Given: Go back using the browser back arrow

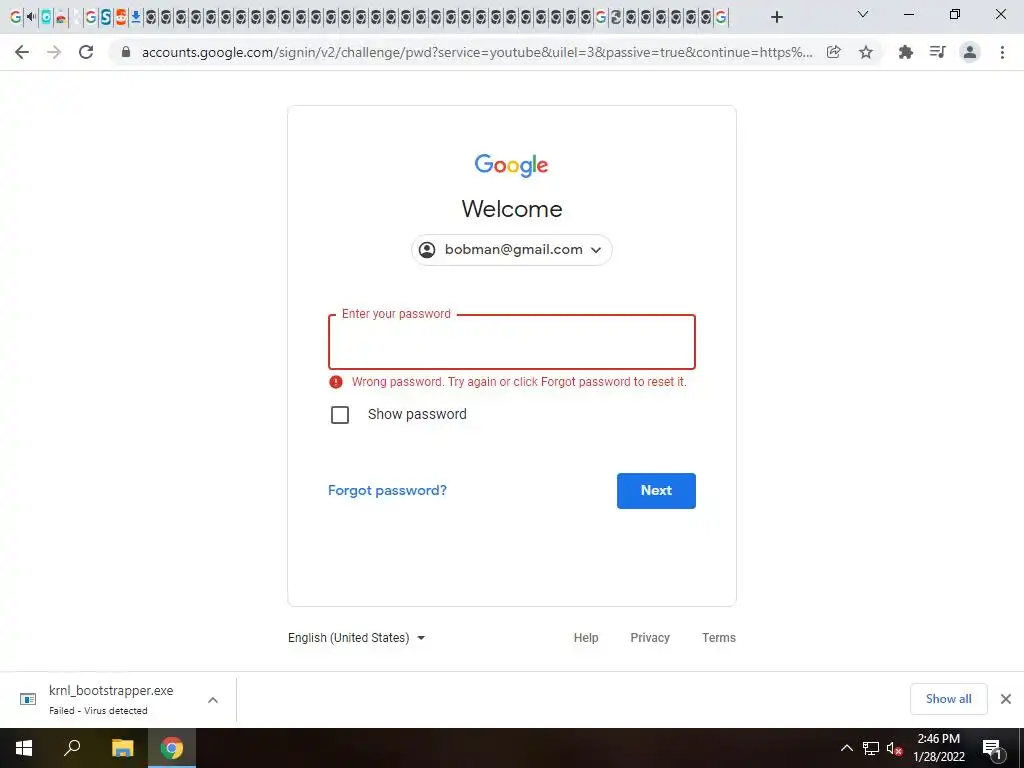Looking at the screenshot, I should [22, 52].
